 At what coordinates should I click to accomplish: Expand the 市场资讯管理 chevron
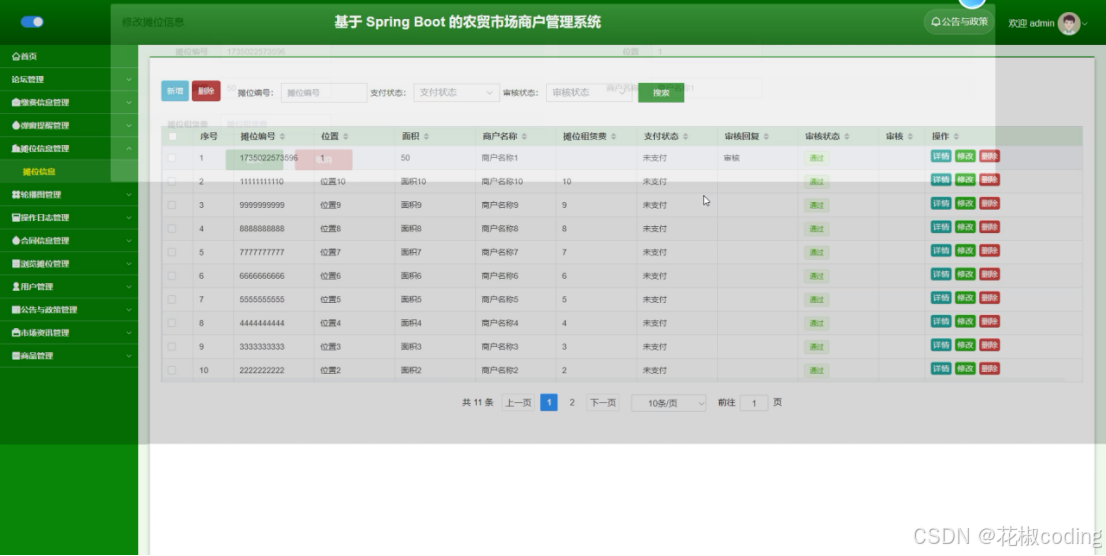129,332
